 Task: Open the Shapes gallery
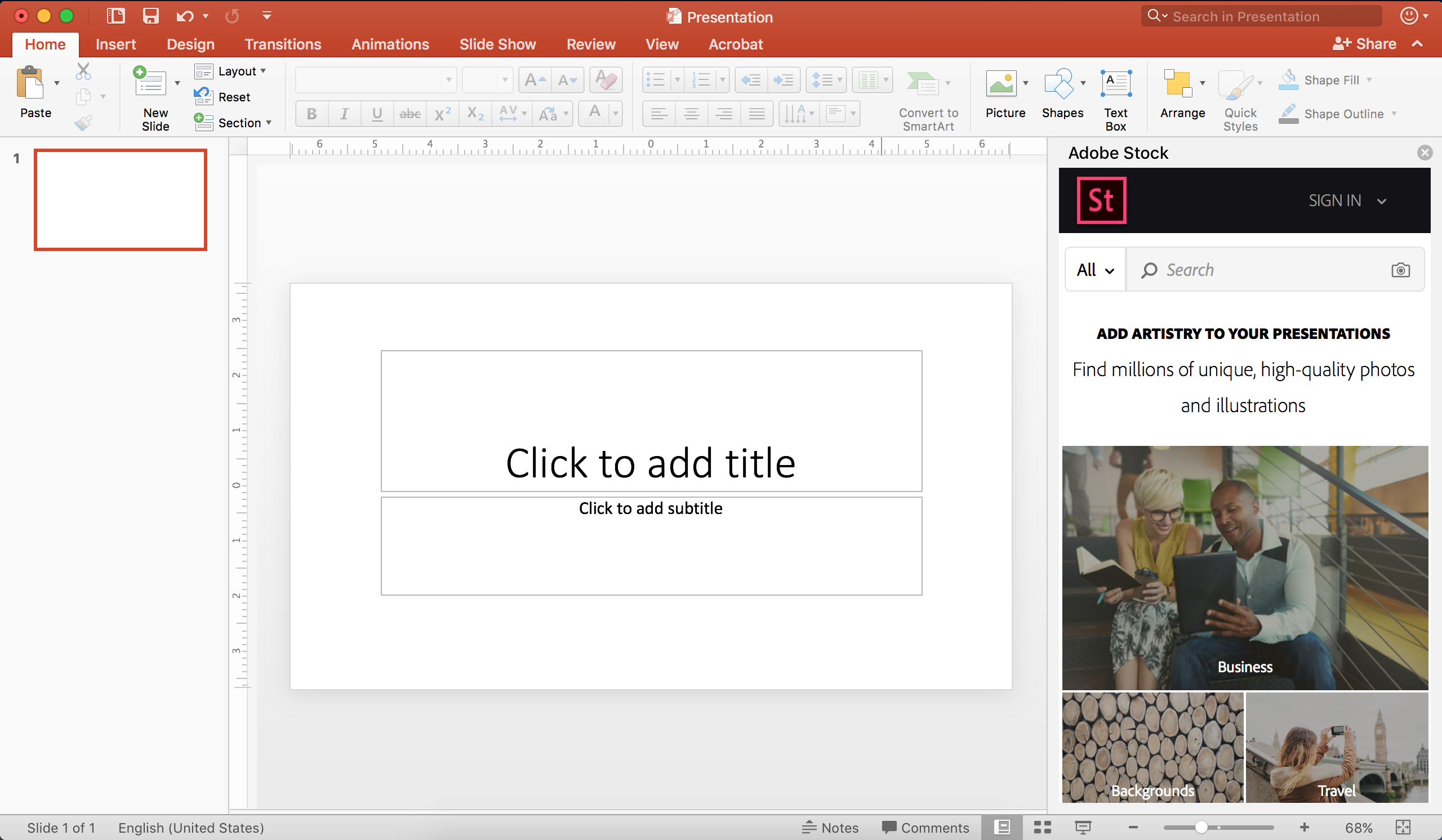click(x=1058, y=84)
